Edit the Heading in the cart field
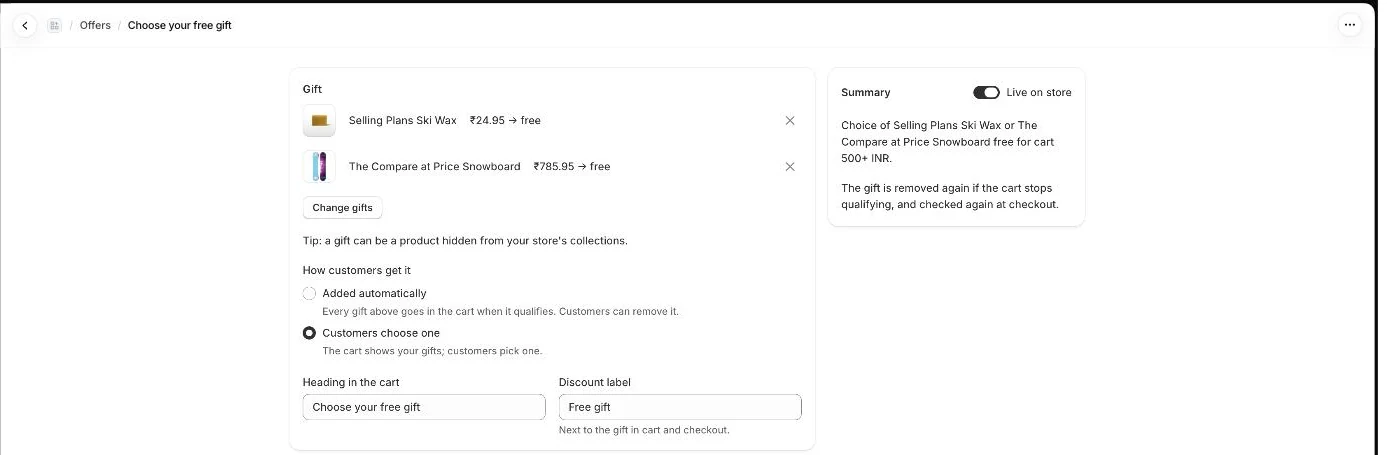Viewport: 1387px width, 455px height. tap(424, 407)
